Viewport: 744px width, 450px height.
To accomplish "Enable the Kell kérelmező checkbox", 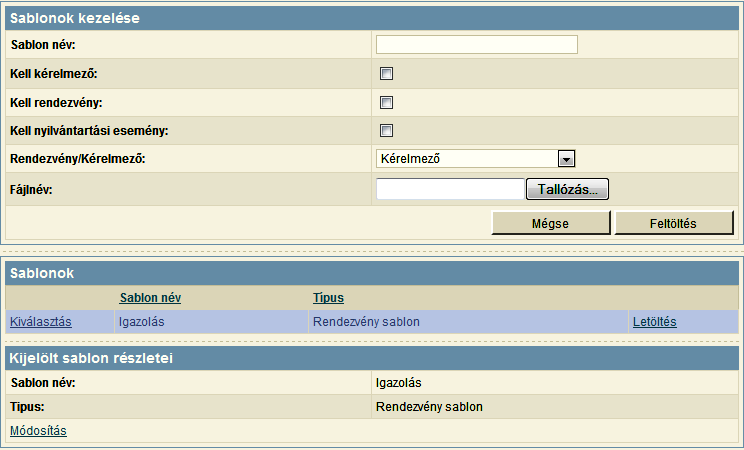I will [x=386, y=74].
